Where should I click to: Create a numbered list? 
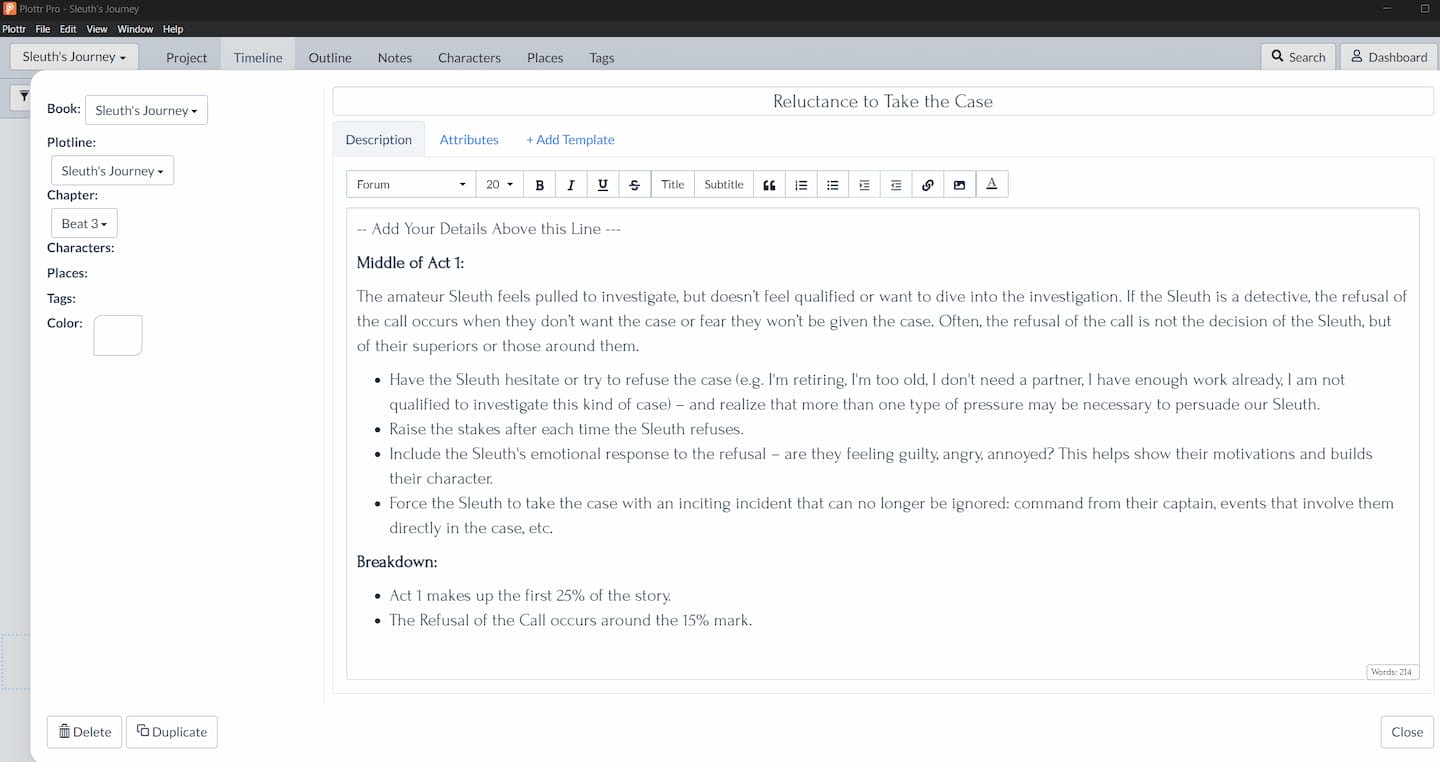(801, 185)
